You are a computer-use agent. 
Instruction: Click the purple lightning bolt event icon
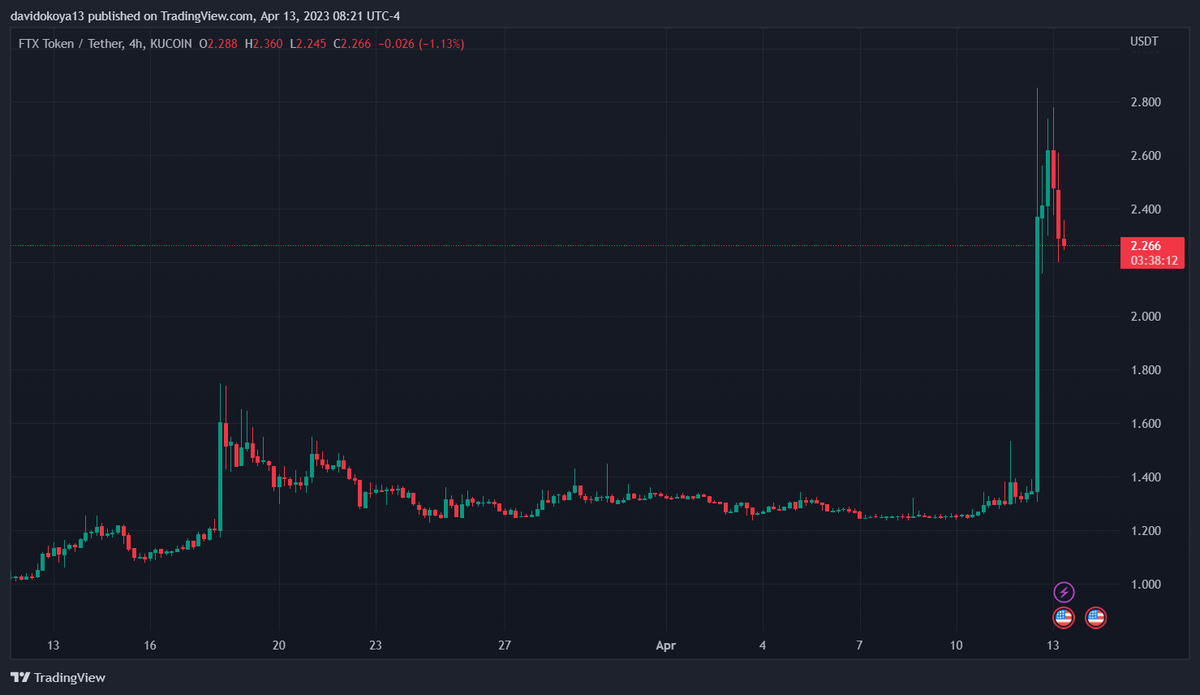click(x=1064, y=592)
